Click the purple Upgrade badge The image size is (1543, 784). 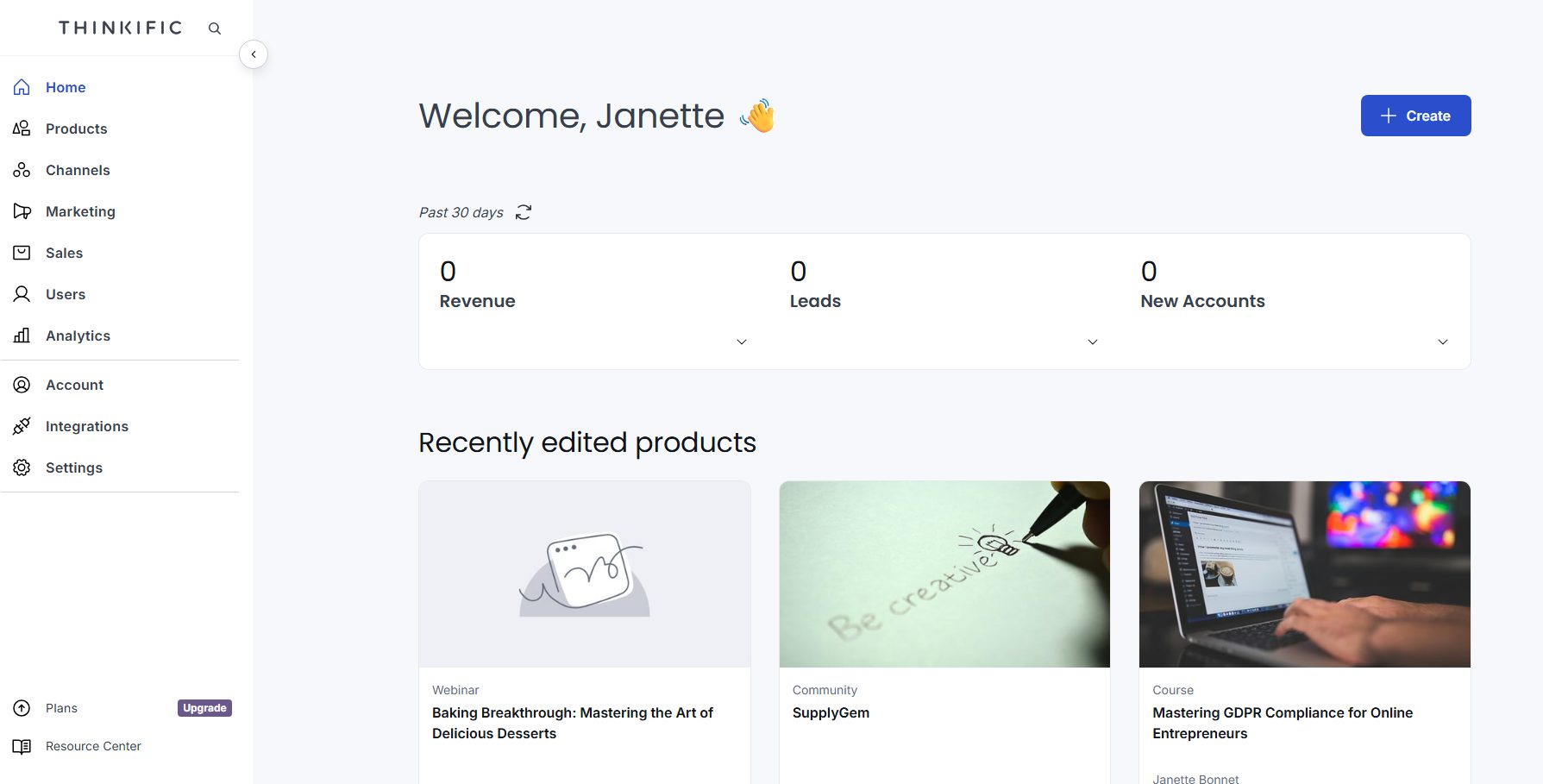(204, 708)
